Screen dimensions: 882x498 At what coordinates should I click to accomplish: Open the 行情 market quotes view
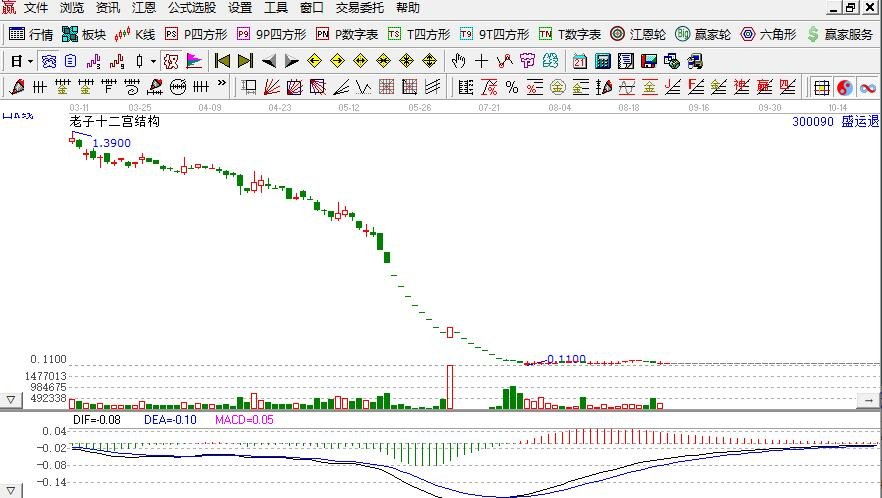[x=31, y=34]
